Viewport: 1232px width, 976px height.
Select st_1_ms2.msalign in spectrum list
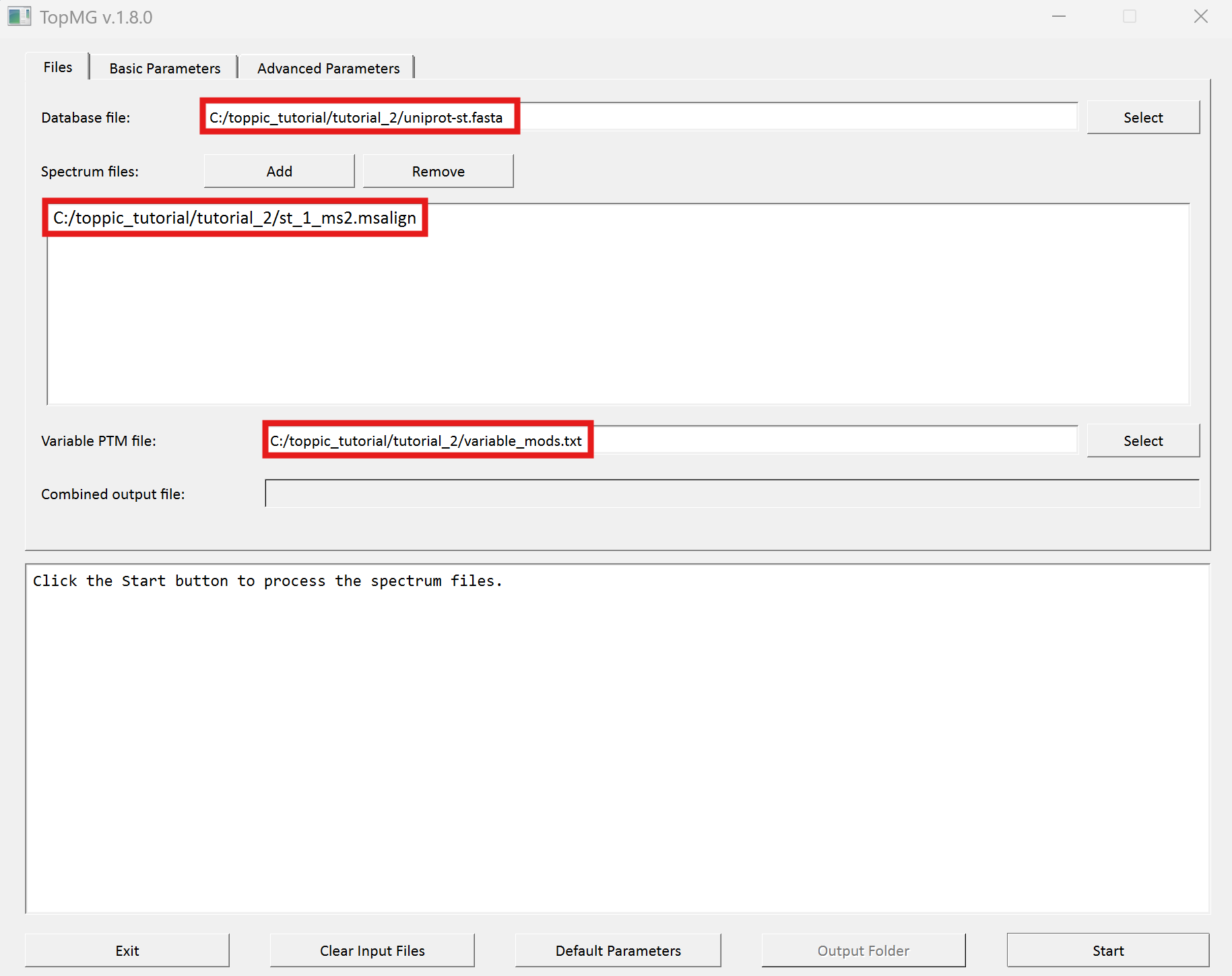point(234,218)
